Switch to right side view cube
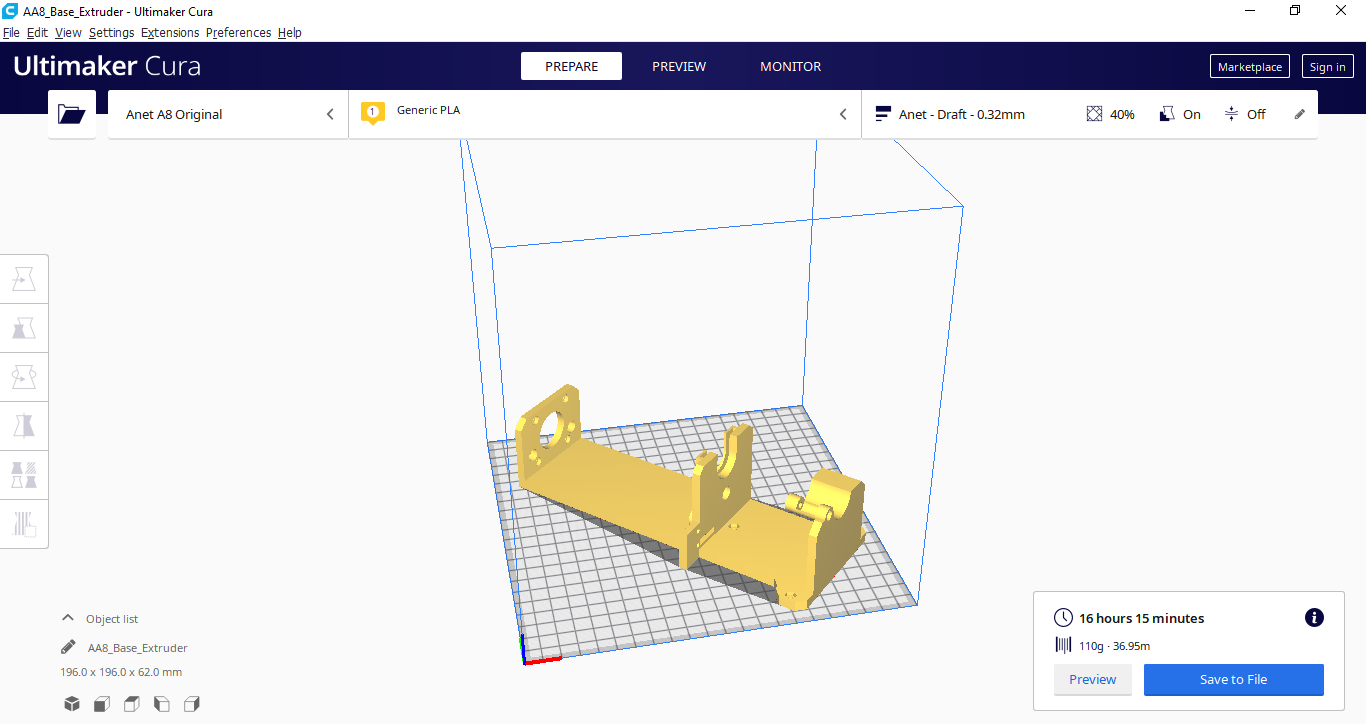This screenshot has height=724, width=1366. click(192, 704)
